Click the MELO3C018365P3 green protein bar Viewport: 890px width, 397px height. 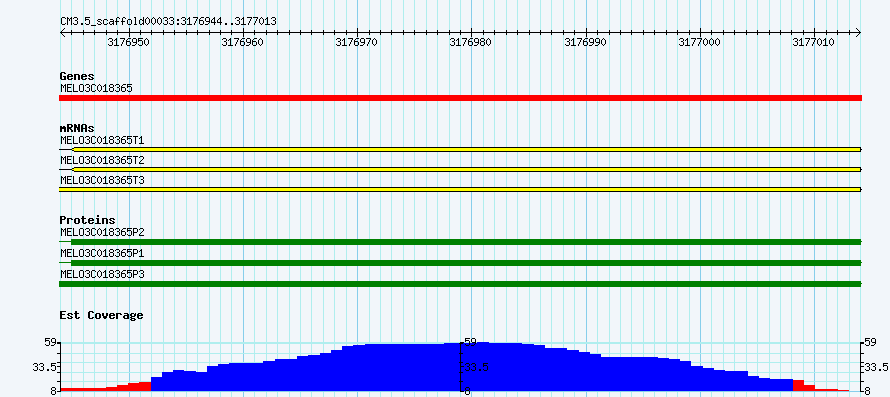(x=460, y=284)
